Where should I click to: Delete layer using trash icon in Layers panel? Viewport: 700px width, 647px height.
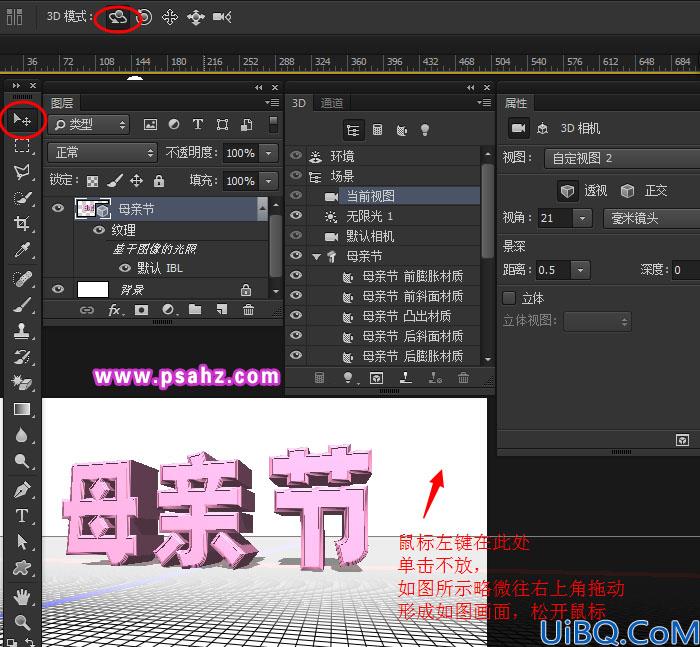coord(249,310)
